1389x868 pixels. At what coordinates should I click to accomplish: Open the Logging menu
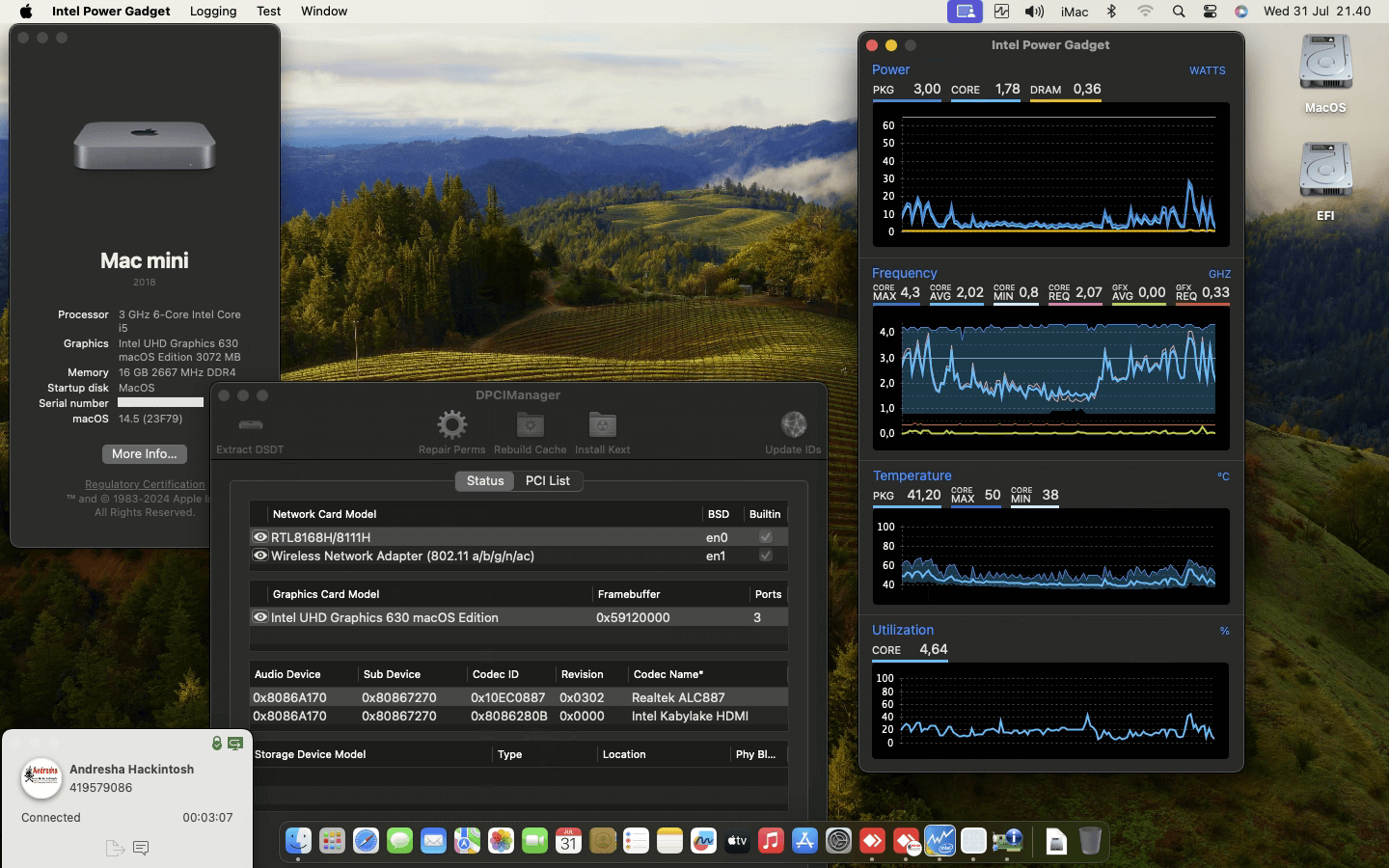(212, 12)
